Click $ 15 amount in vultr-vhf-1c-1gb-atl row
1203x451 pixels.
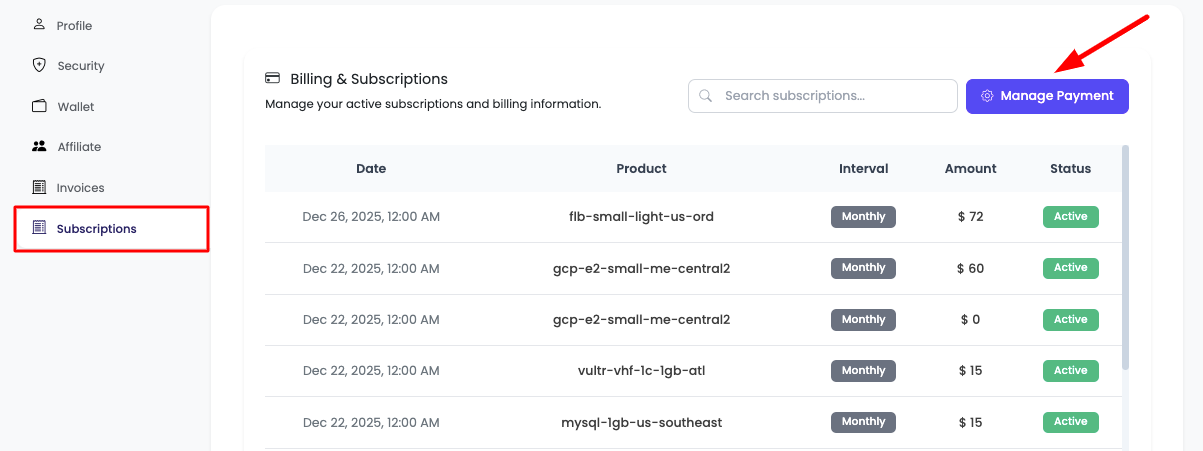[970, 371]
